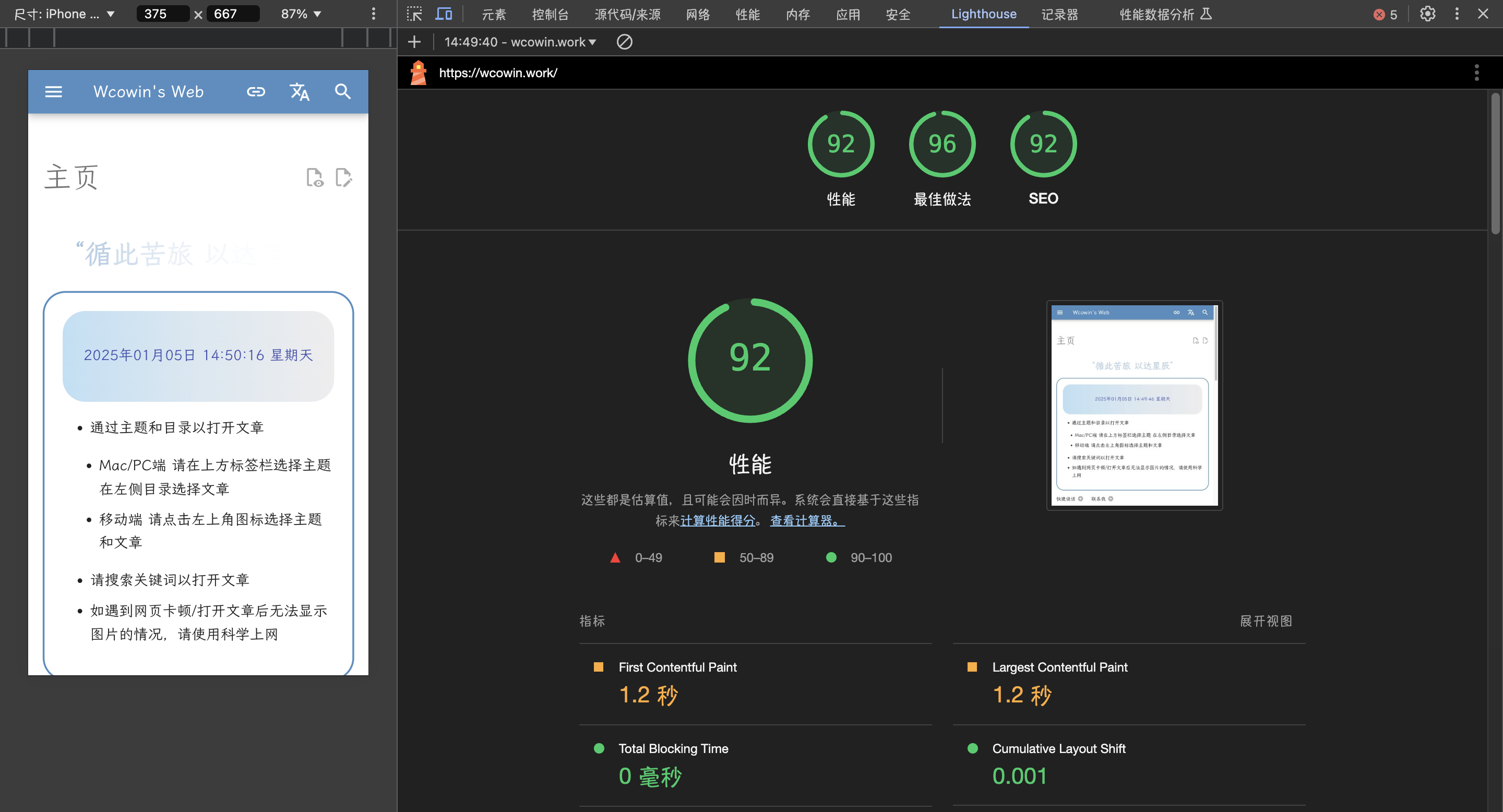Screen dimensions: 1503x812
Task: Click the 90–100 green legend entry
Action: pos(859,558)
